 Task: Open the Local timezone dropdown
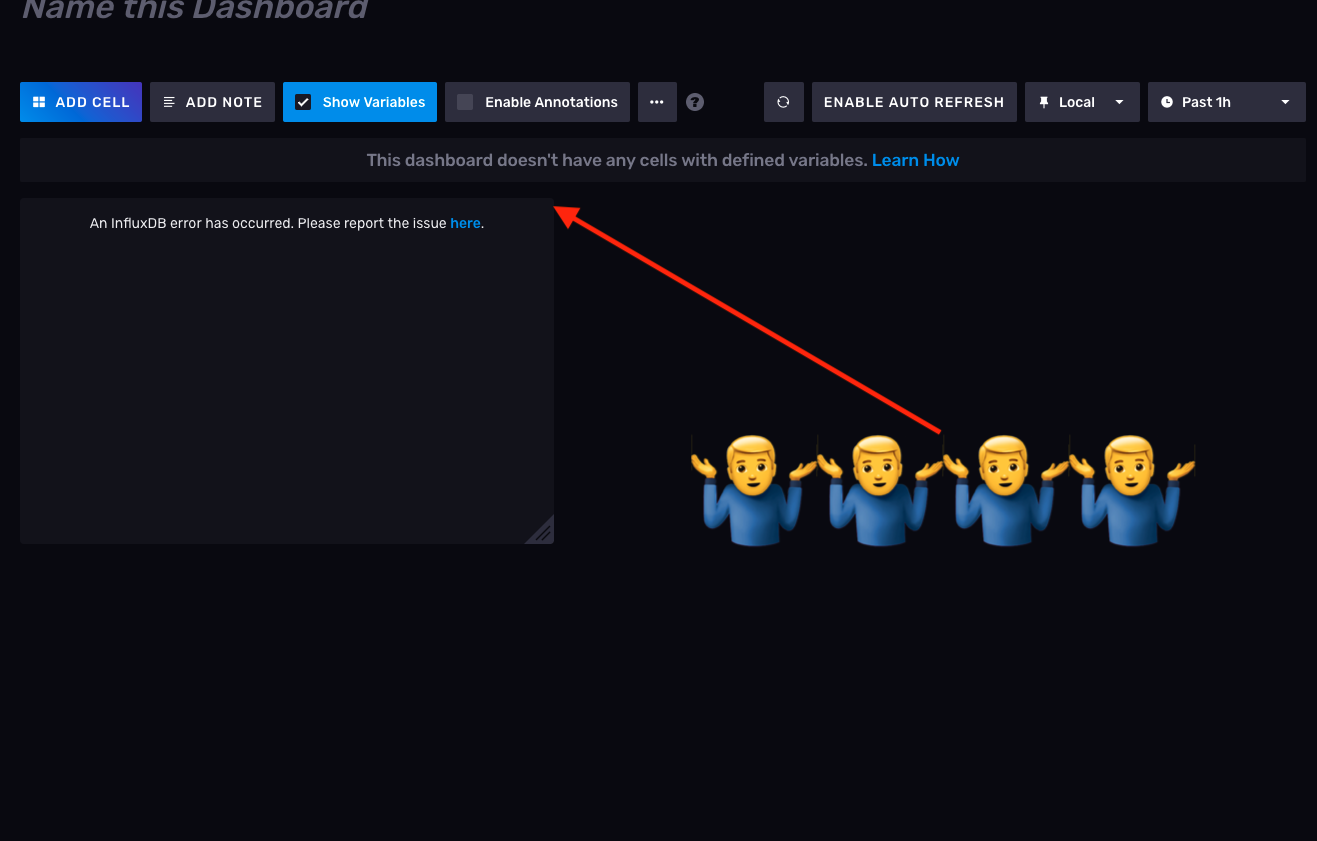1082,102
